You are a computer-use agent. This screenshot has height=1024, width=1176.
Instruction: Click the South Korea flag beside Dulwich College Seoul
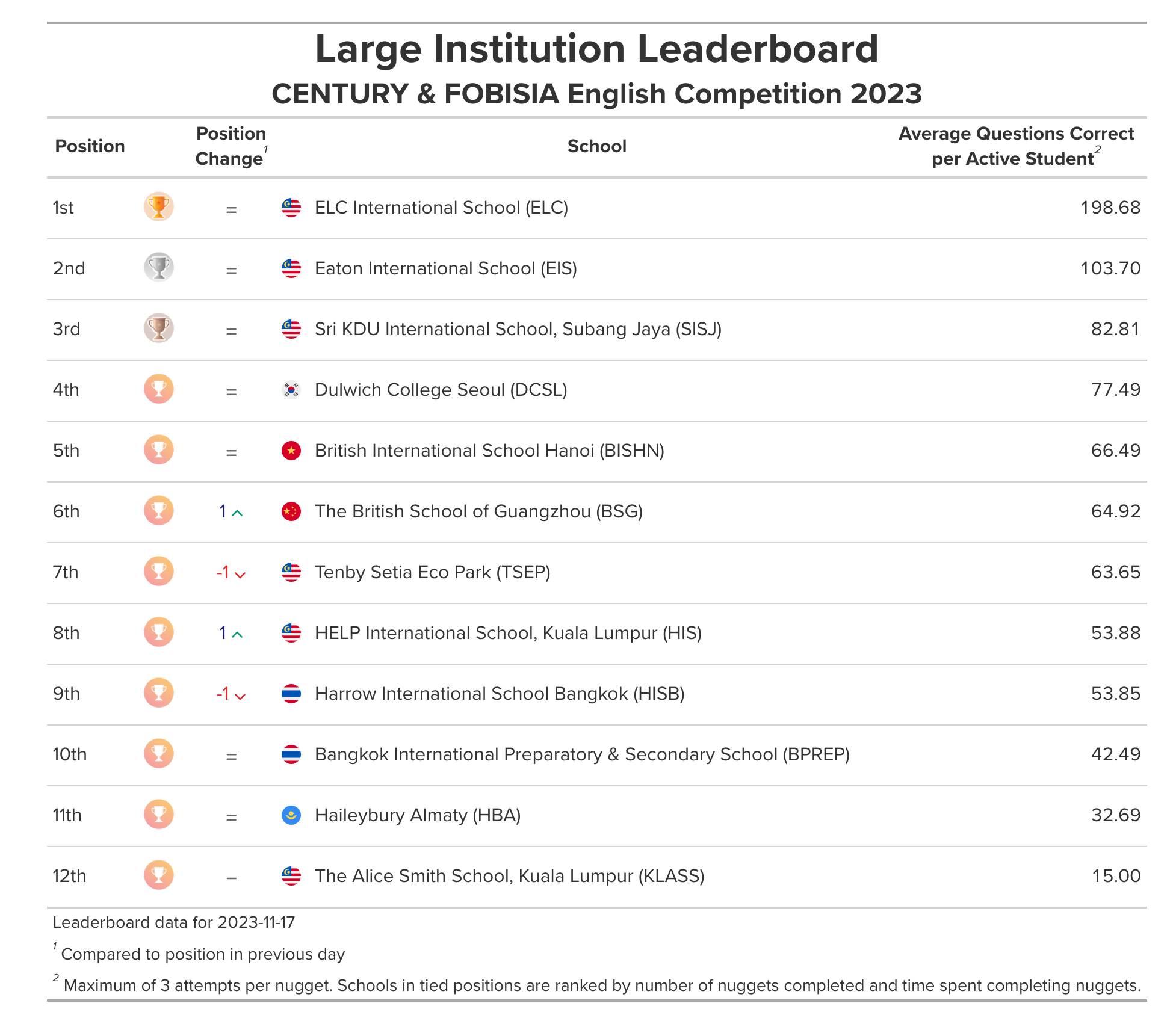click(x=291, y=390)
